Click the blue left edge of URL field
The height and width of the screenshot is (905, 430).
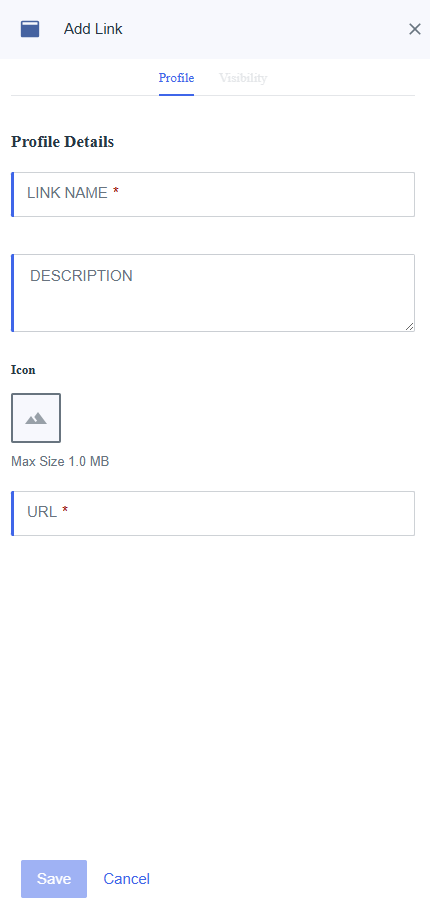pyautogui.click(x=12, y=514)
